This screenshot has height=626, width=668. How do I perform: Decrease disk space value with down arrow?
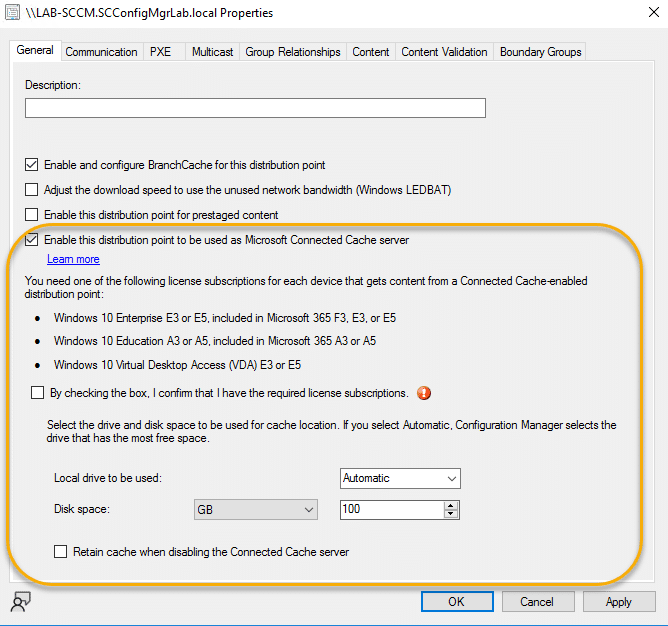coord(451,513)
